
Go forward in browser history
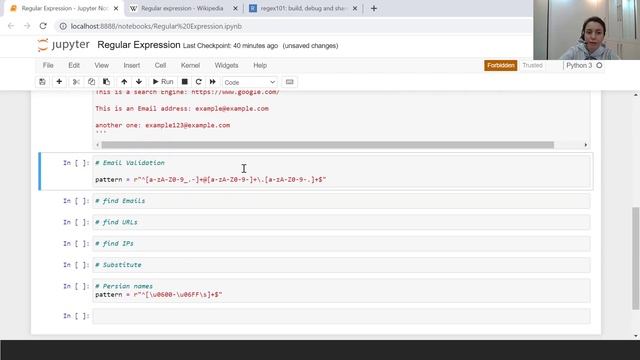point(27,26)
